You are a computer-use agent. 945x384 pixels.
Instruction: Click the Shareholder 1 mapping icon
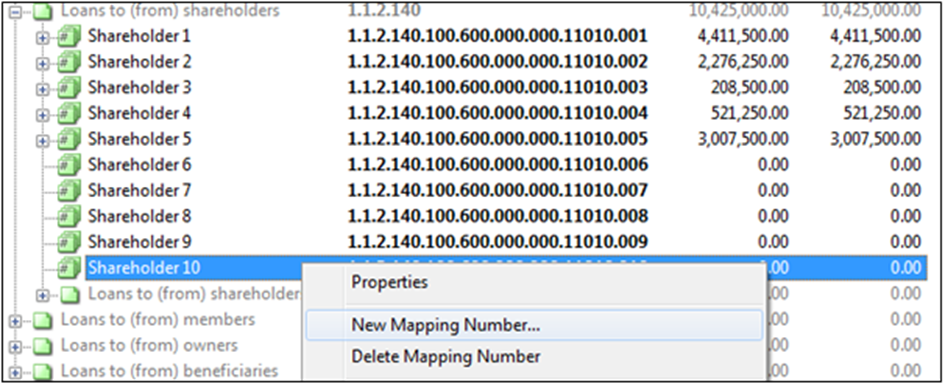tap(69, 37)
